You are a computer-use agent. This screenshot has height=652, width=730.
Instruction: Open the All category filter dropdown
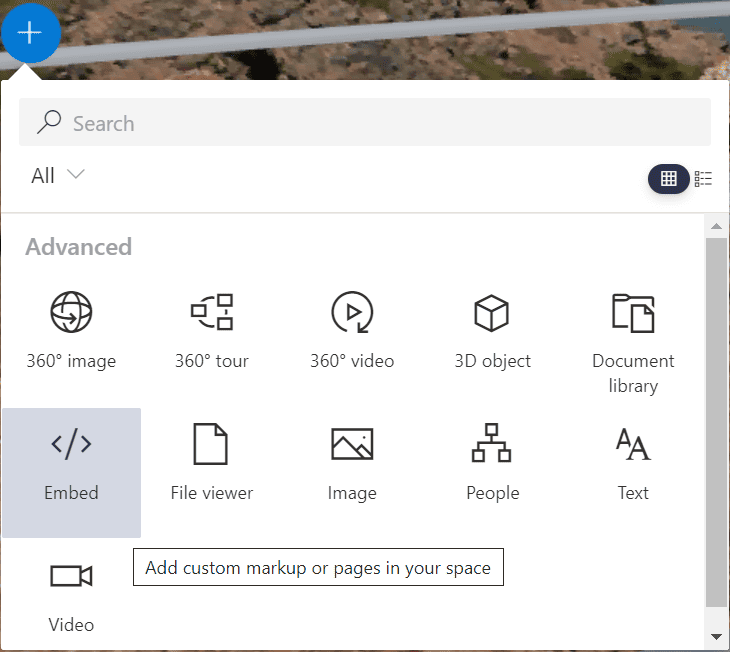pos(58,176)
